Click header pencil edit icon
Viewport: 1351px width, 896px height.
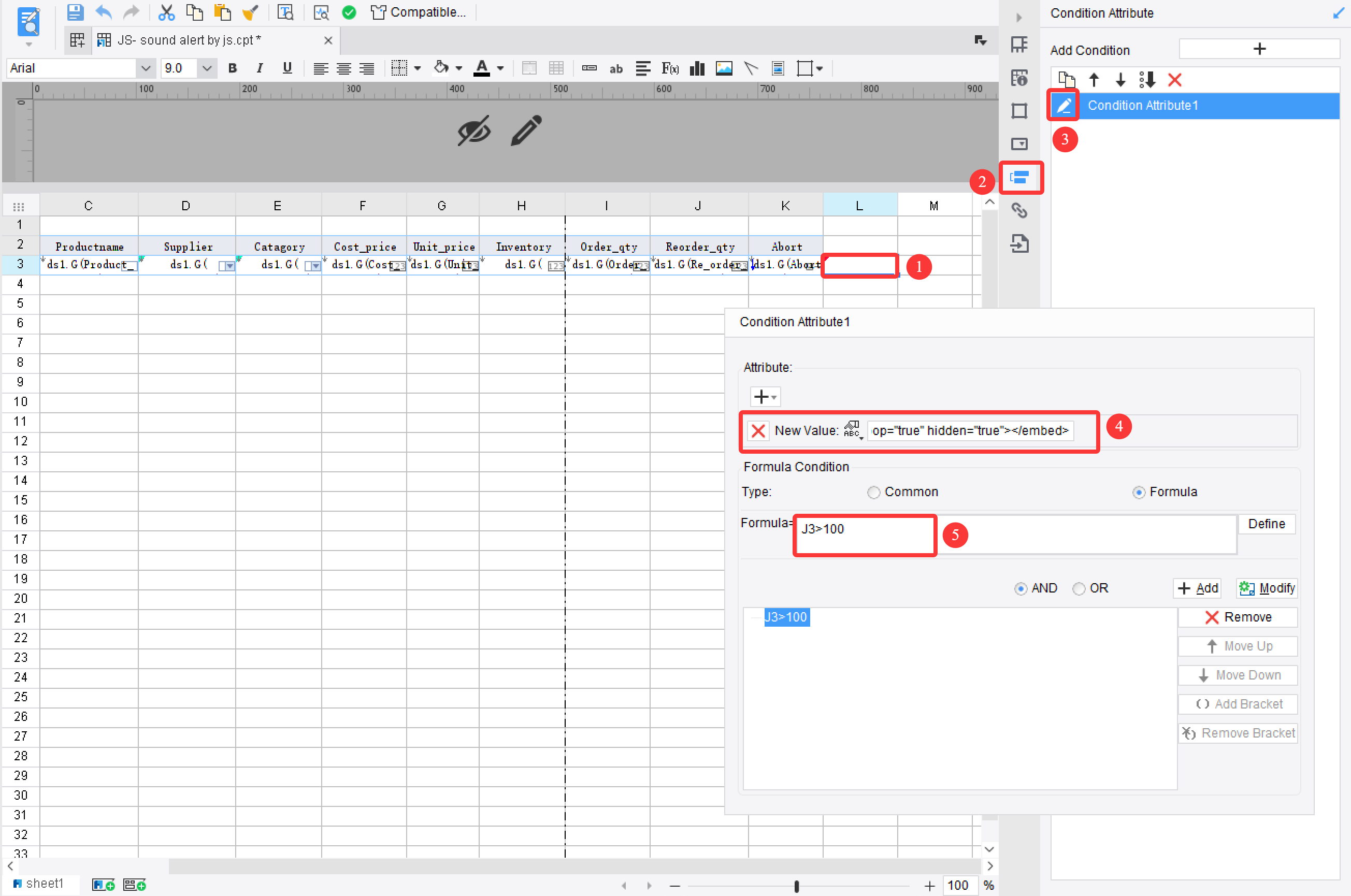pyautogui.click(x=526, y=131)
